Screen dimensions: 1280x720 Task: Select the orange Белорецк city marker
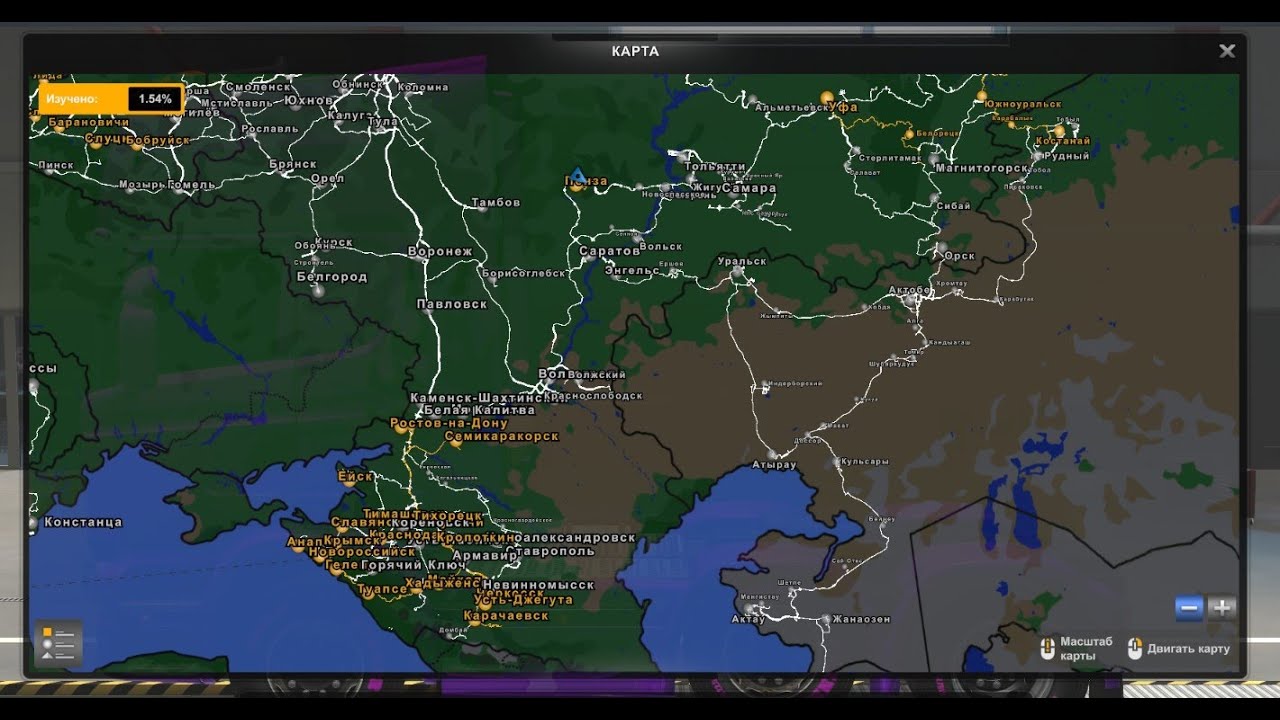click(x=909, y=133)
